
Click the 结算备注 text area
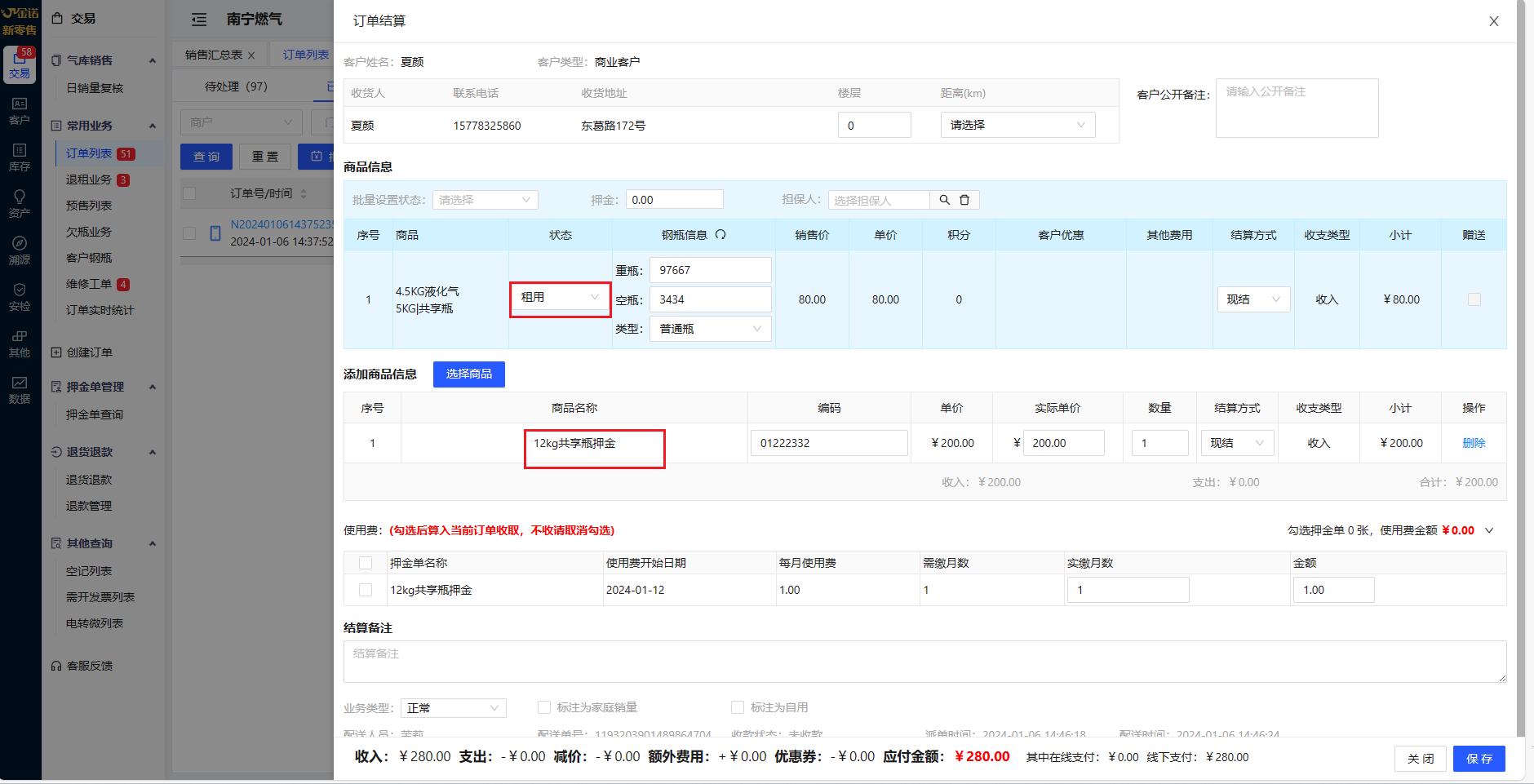[x=924, y=661]
